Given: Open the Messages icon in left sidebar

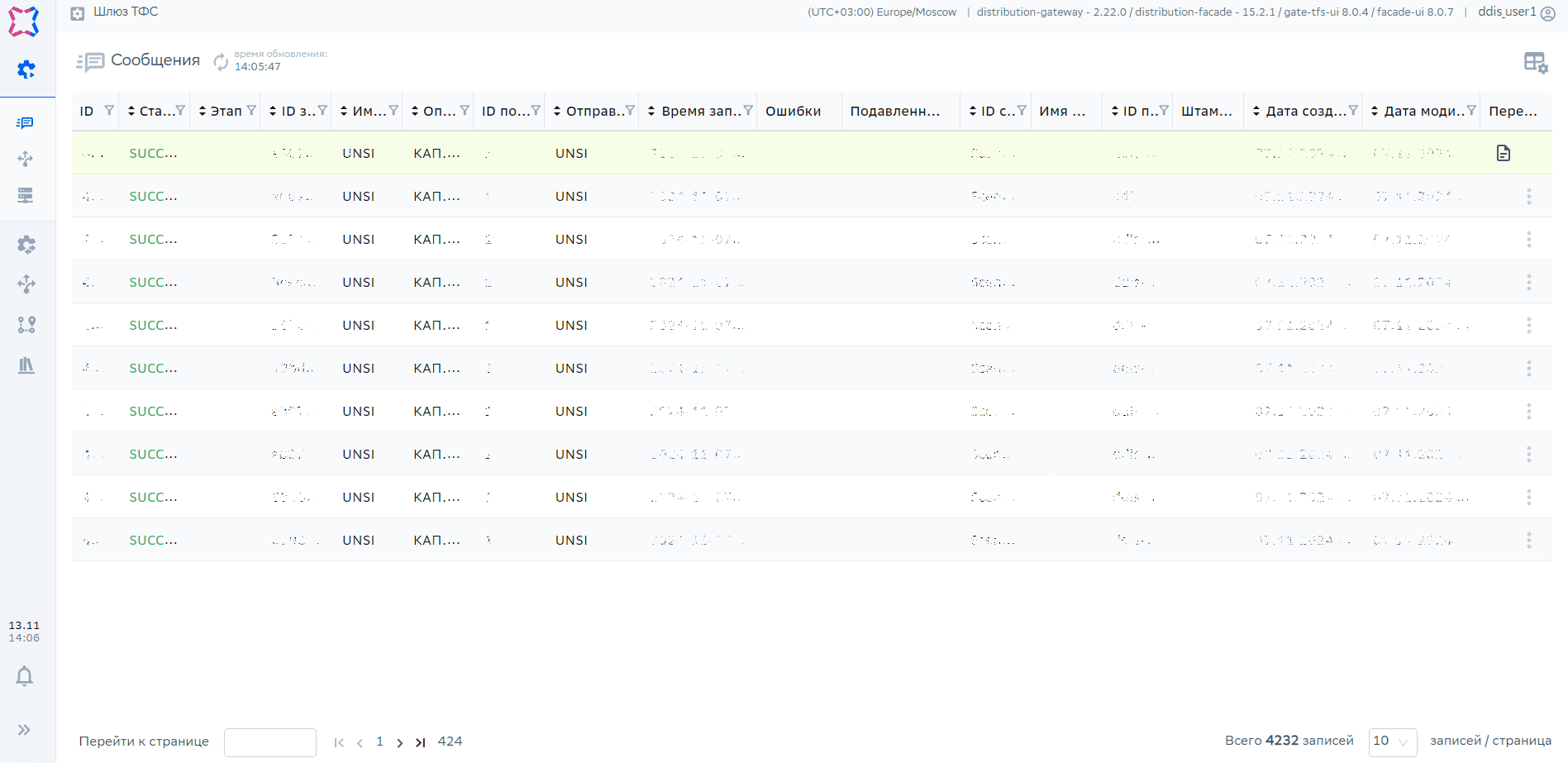Looking at the screenshot, I should [x=26, y=123].
